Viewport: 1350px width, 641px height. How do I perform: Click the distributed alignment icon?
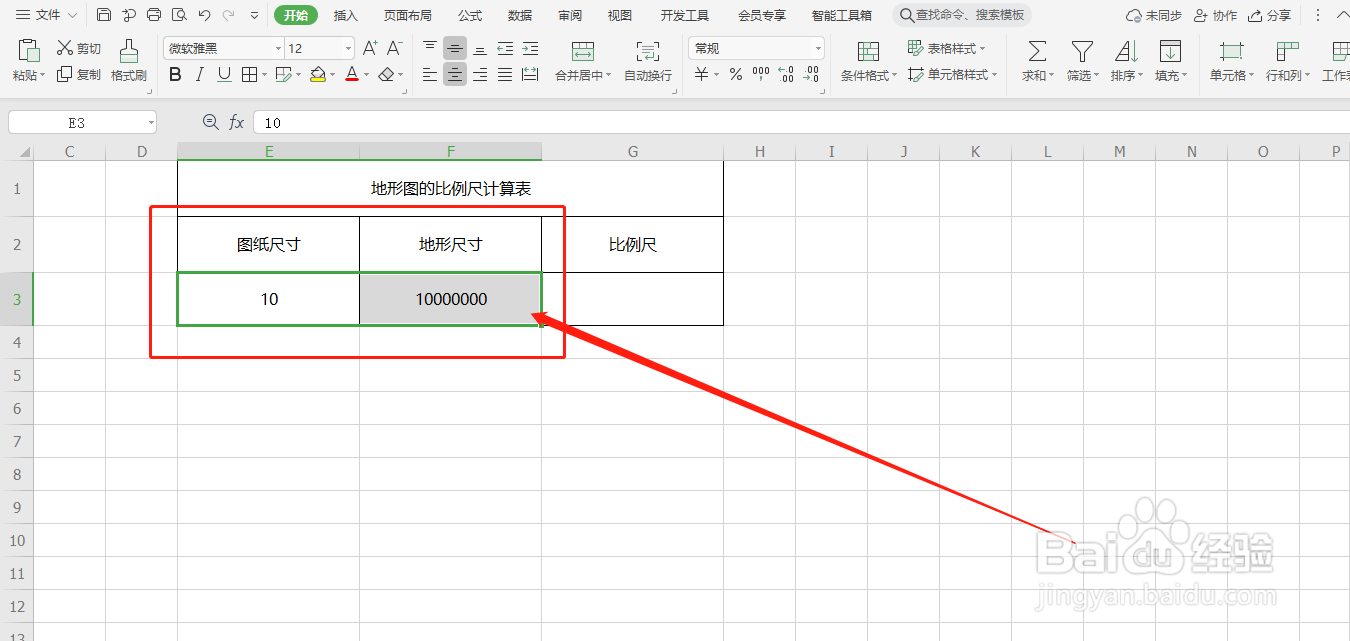(530, 74)
